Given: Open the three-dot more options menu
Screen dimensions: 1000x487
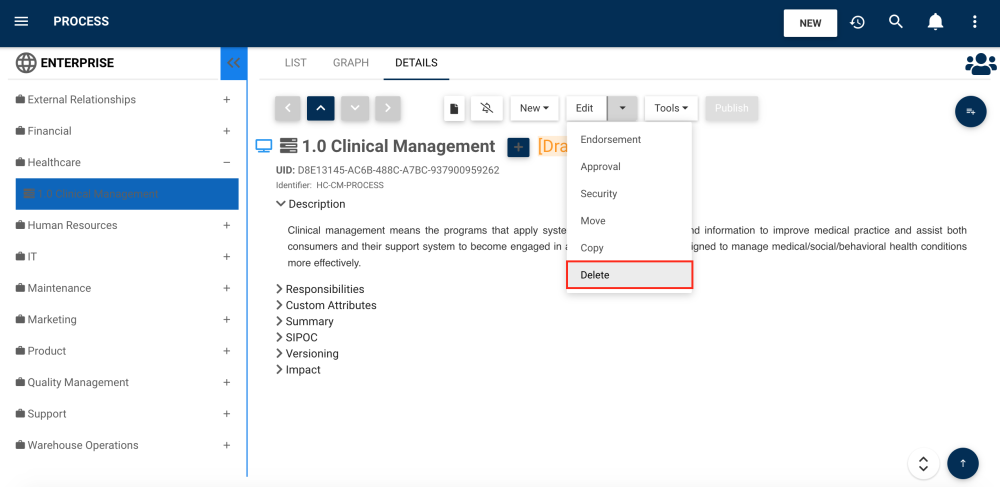Looking at the screenshot, I should point(975,22).
